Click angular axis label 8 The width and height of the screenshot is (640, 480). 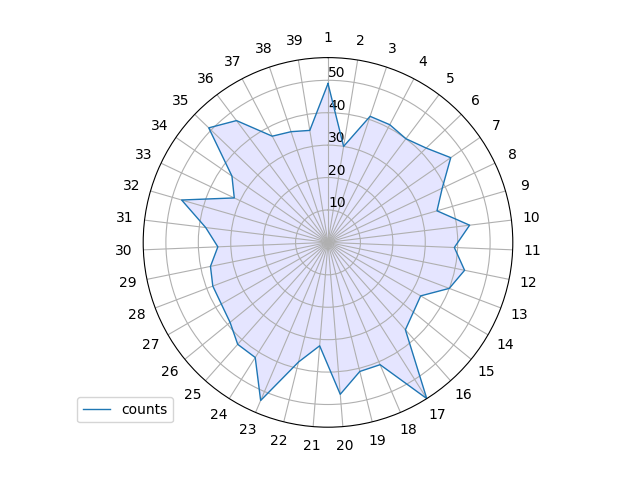click(x=512, y=154)
